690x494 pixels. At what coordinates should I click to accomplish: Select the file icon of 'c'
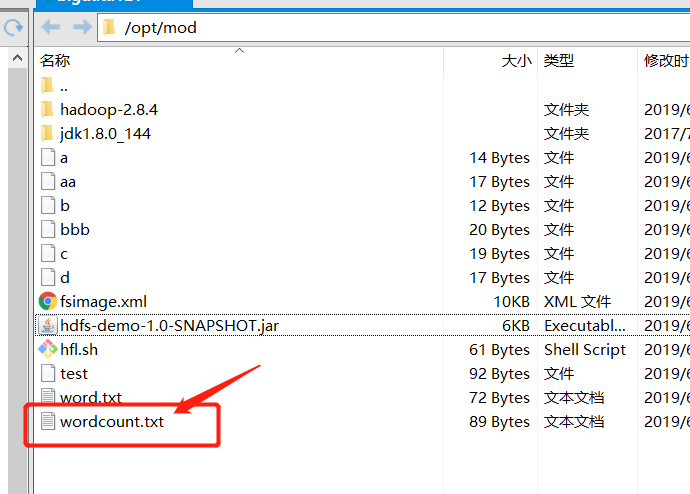[x=48, y=253]
